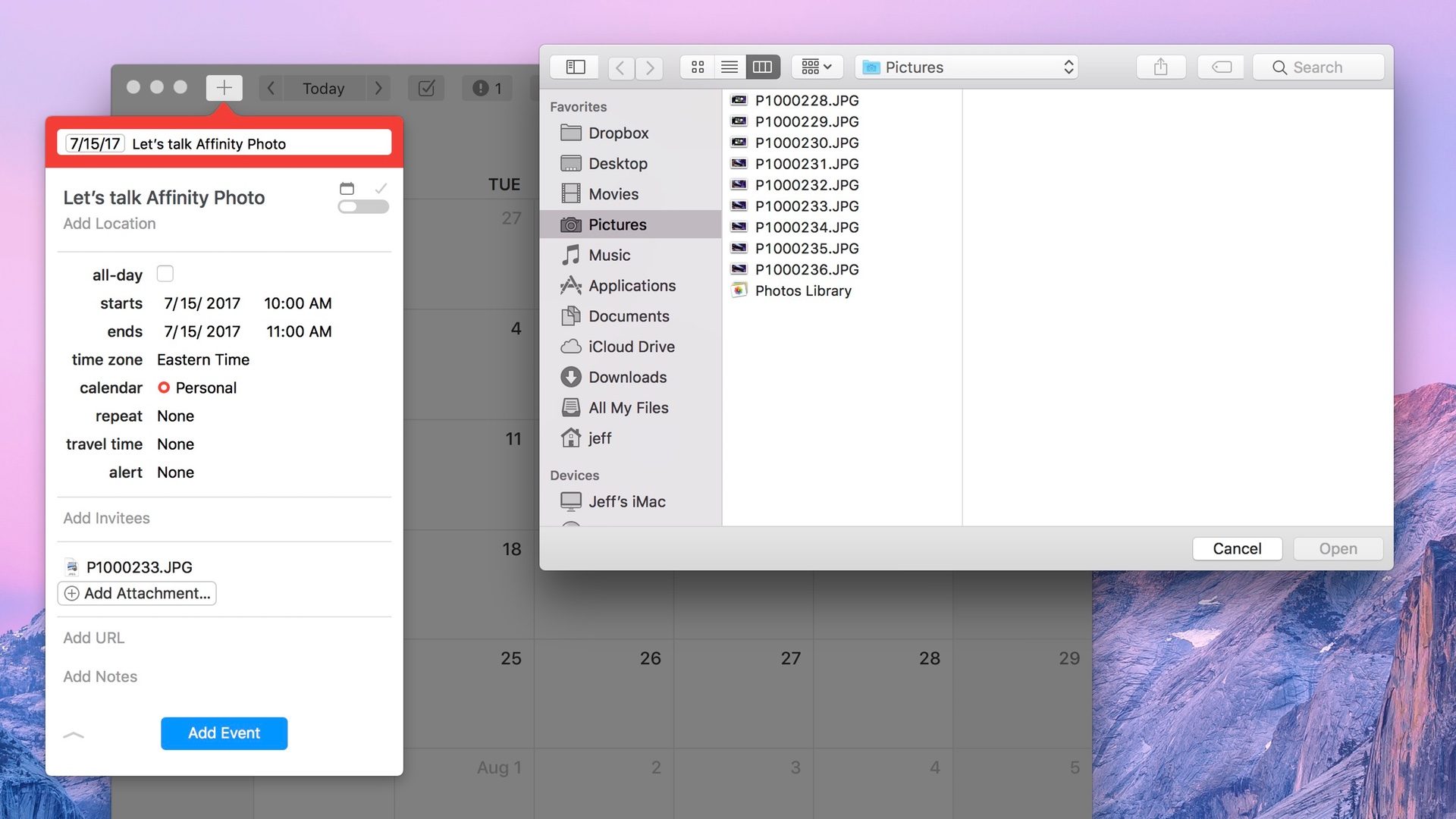This screenshot has width=1456, height=819.
Task: Select file P1000233.JPG in Pictures list
Action: point(842,206)
